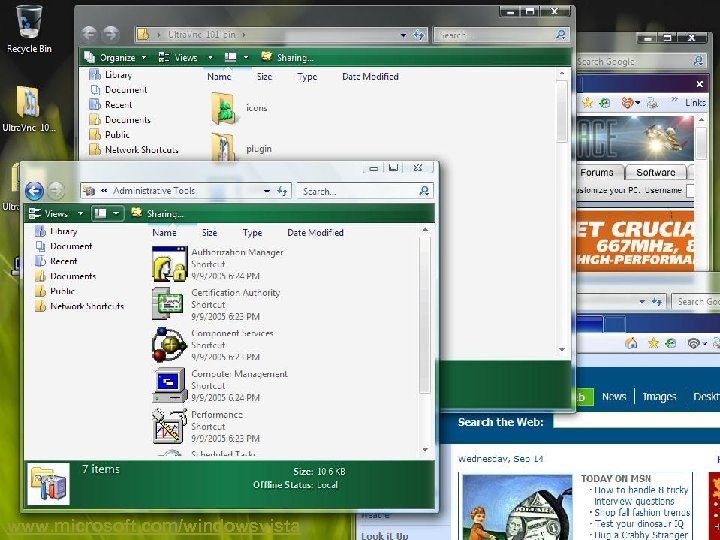The width and height of the screenshot is (720, 540).
Task: Click Forward arrow in Administrative Tools window
Action: pos(56,190)
